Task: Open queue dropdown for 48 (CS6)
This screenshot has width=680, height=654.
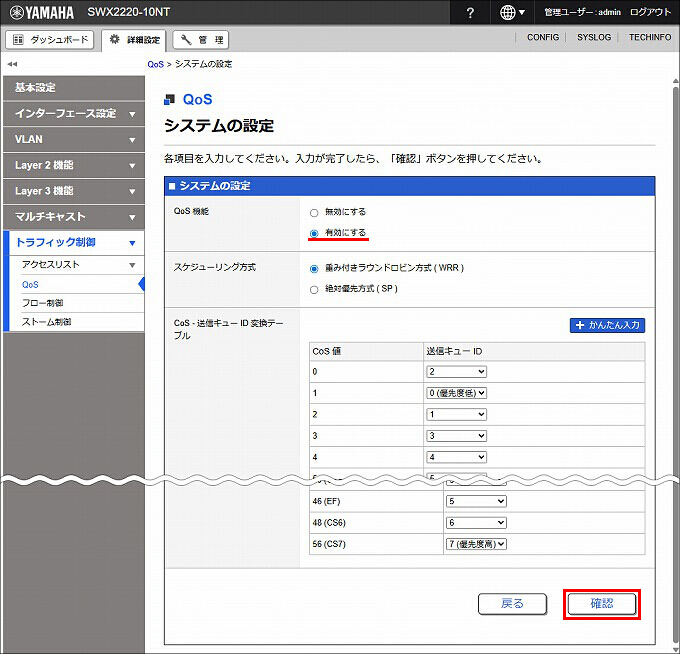Action: (x=476, y=523)
